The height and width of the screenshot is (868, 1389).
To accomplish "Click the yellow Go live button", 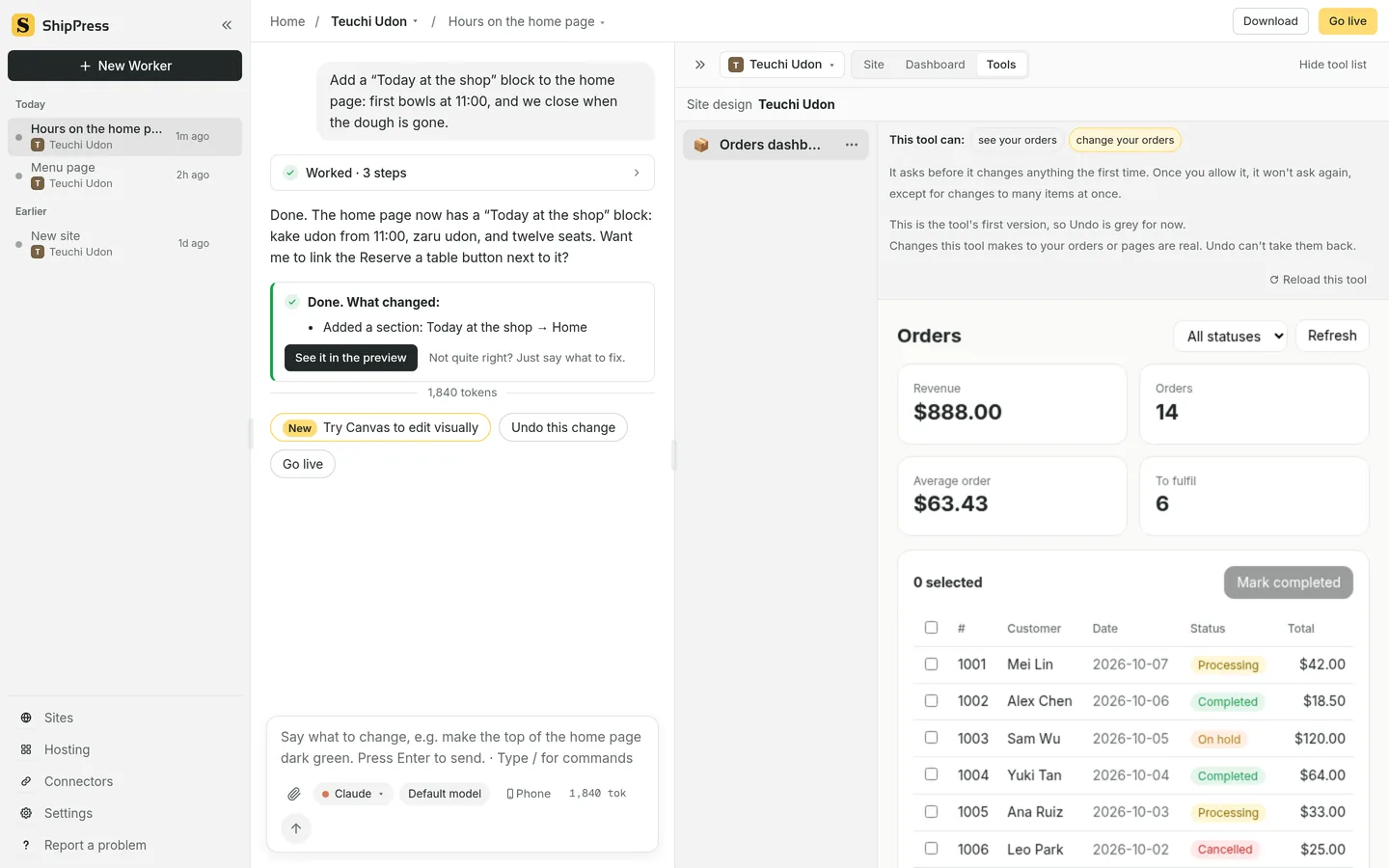I will coord(1348,21).
